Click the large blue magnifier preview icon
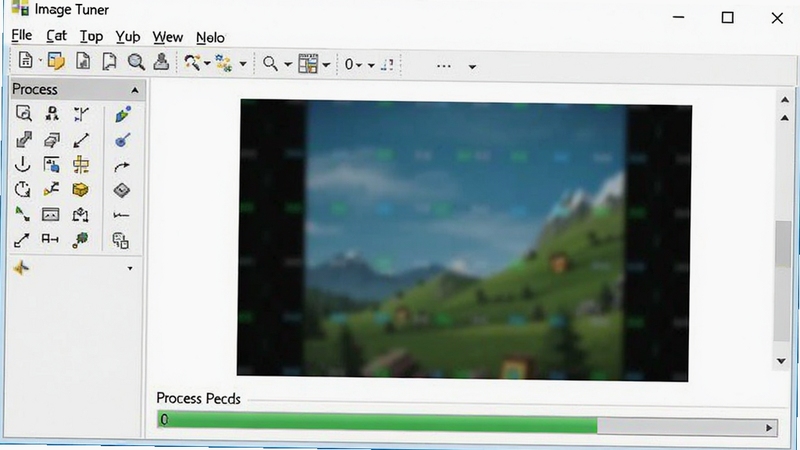The image size is (800, 450). pos(136,62)
